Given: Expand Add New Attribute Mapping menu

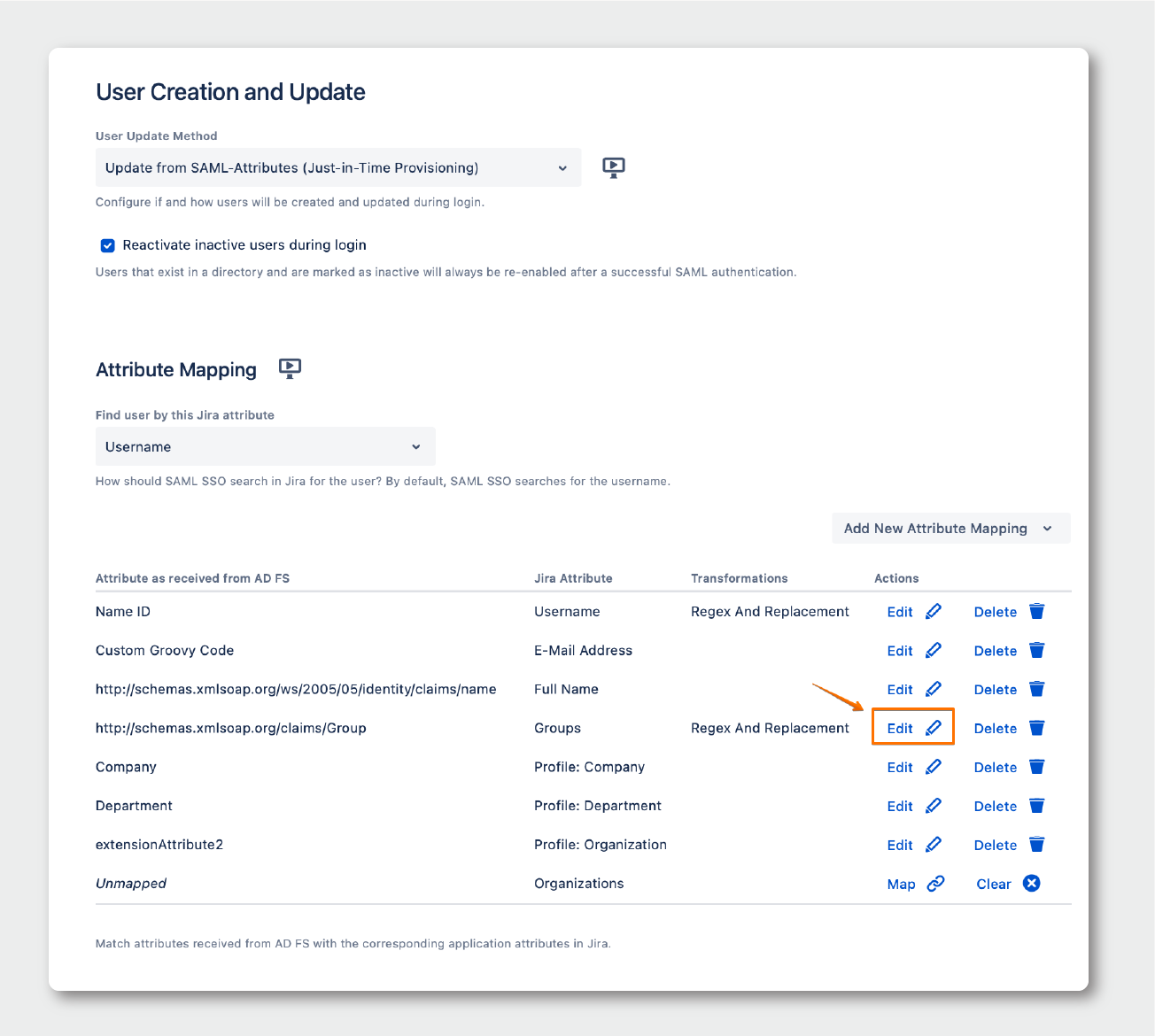Looking at the screenshot, I should coord(951,528).
